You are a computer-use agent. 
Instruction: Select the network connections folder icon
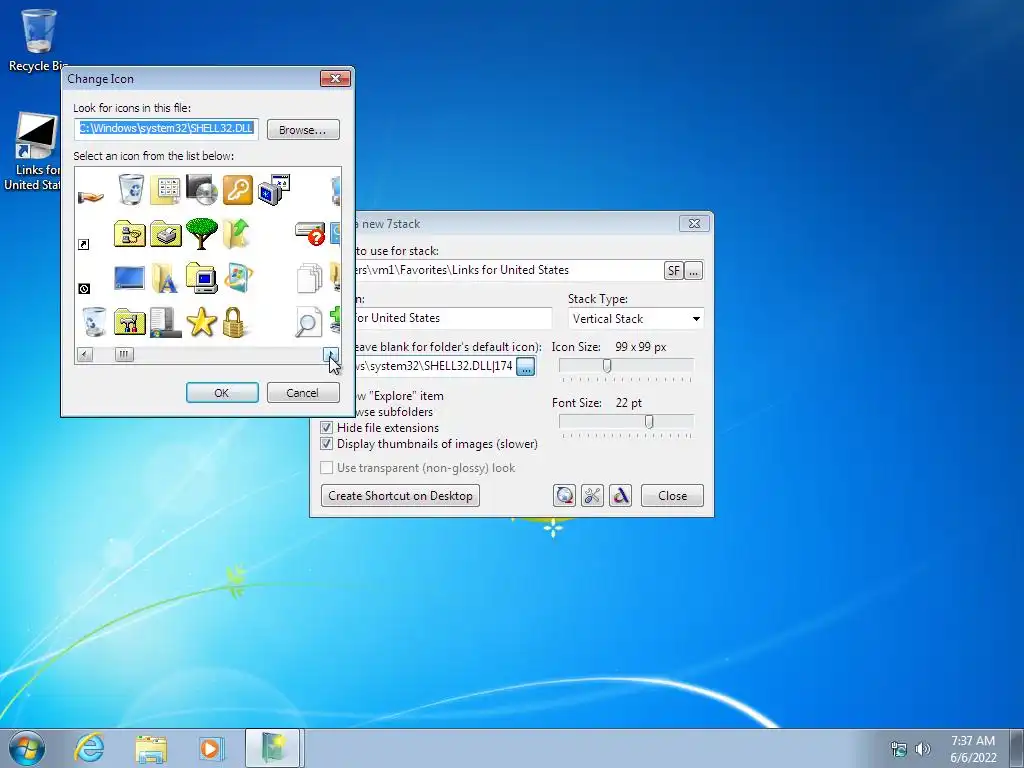(130, 234)
